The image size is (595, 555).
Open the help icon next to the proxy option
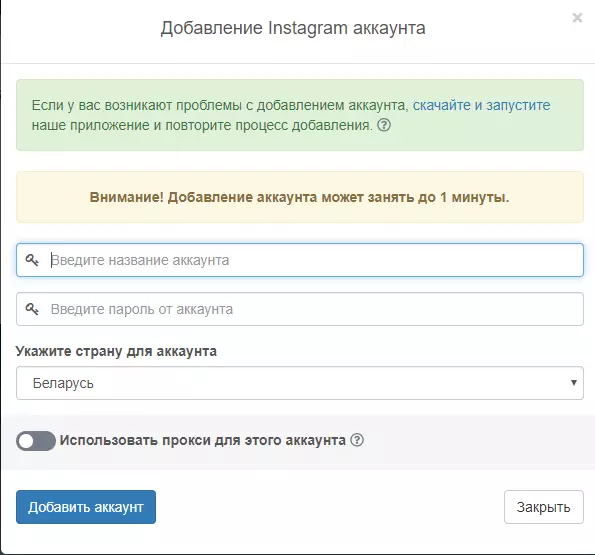click(x=357, y=440)
